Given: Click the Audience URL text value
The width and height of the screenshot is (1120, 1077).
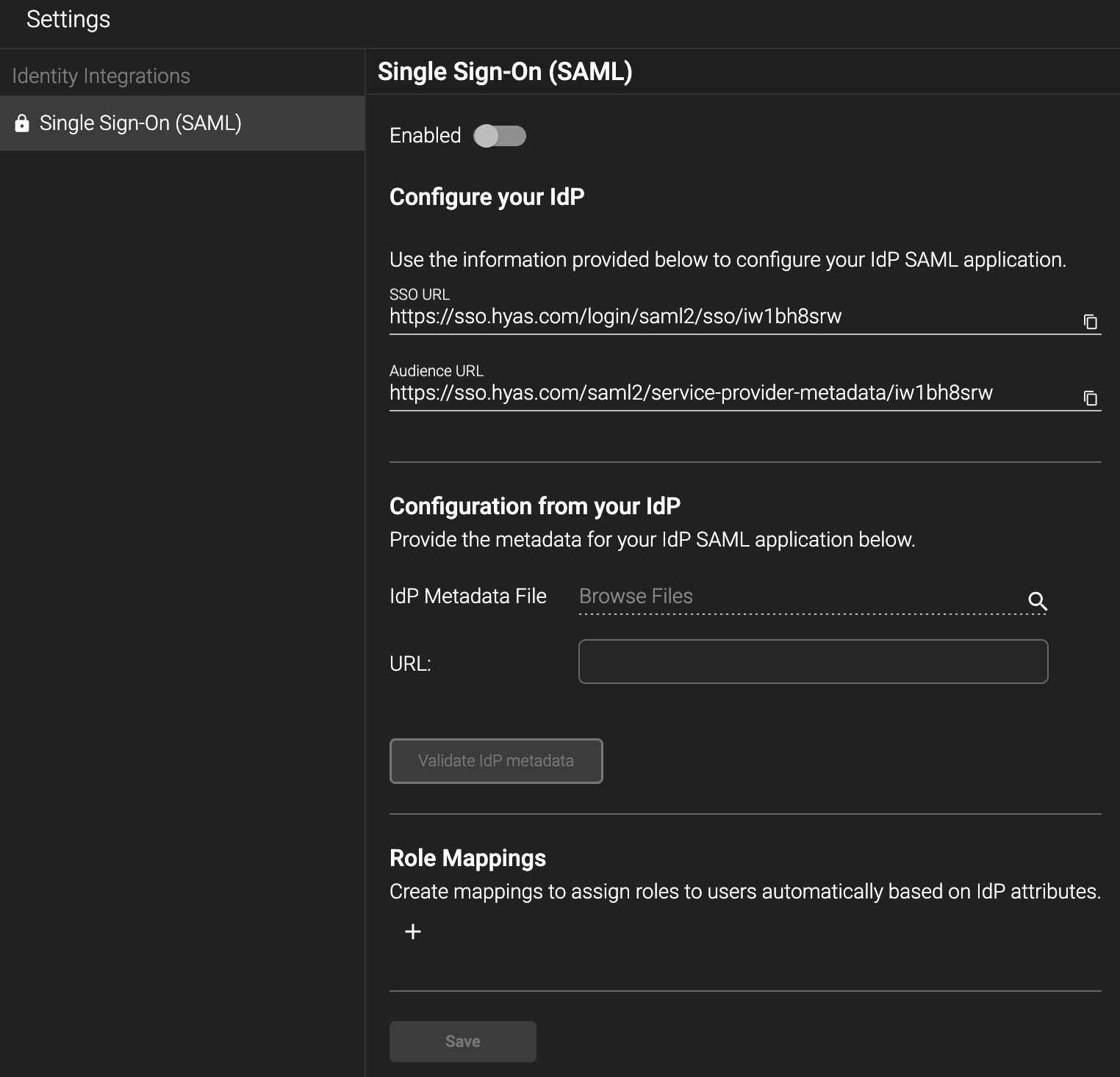Looking at the screenshot, I should [691, 393].
